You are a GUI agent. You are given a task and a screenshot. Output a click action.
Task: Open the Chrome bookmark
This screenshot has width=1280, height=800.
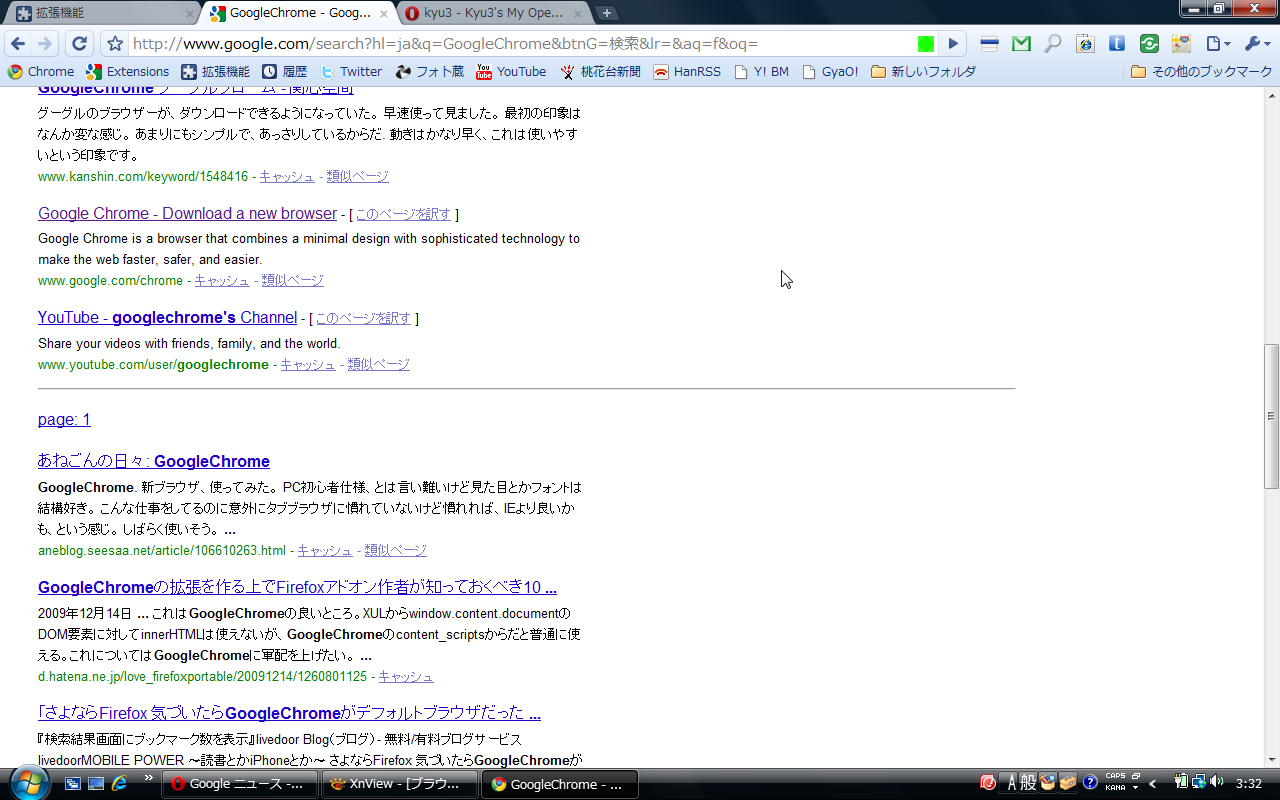40,72
